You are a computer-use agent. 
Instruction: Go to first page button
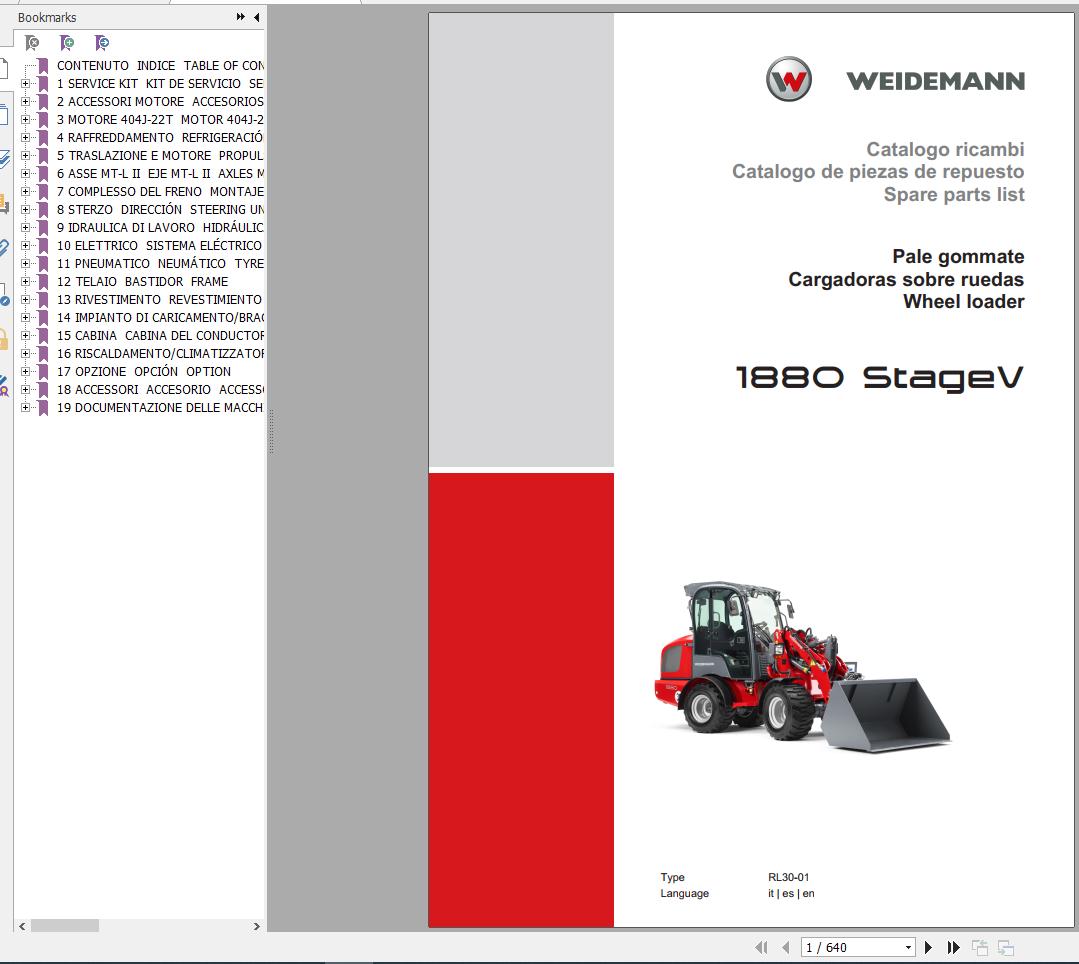point(760,947)
